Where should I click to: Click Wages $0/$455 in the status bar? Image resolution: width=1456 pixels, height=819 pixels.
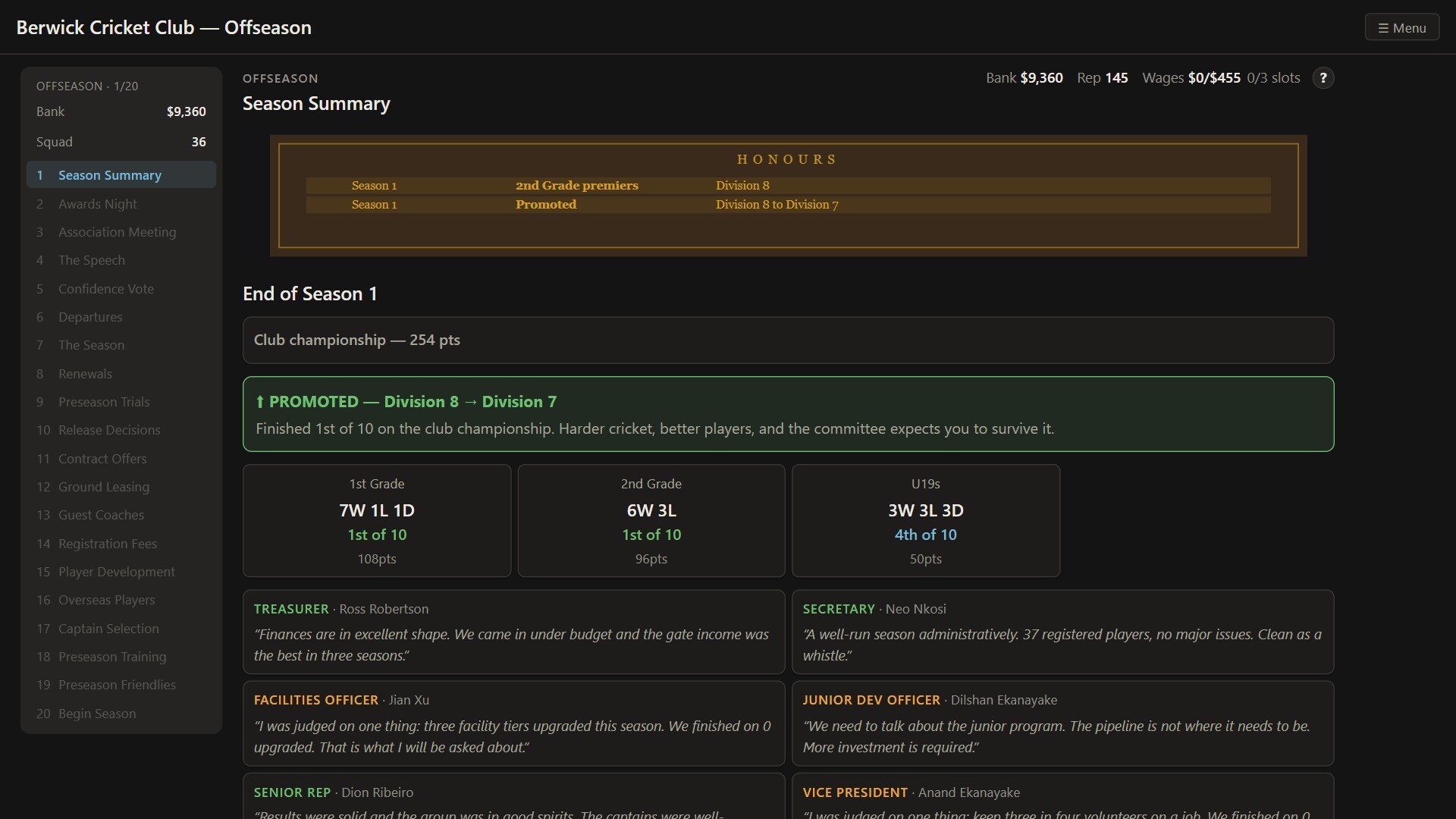tap(1191, 78)
